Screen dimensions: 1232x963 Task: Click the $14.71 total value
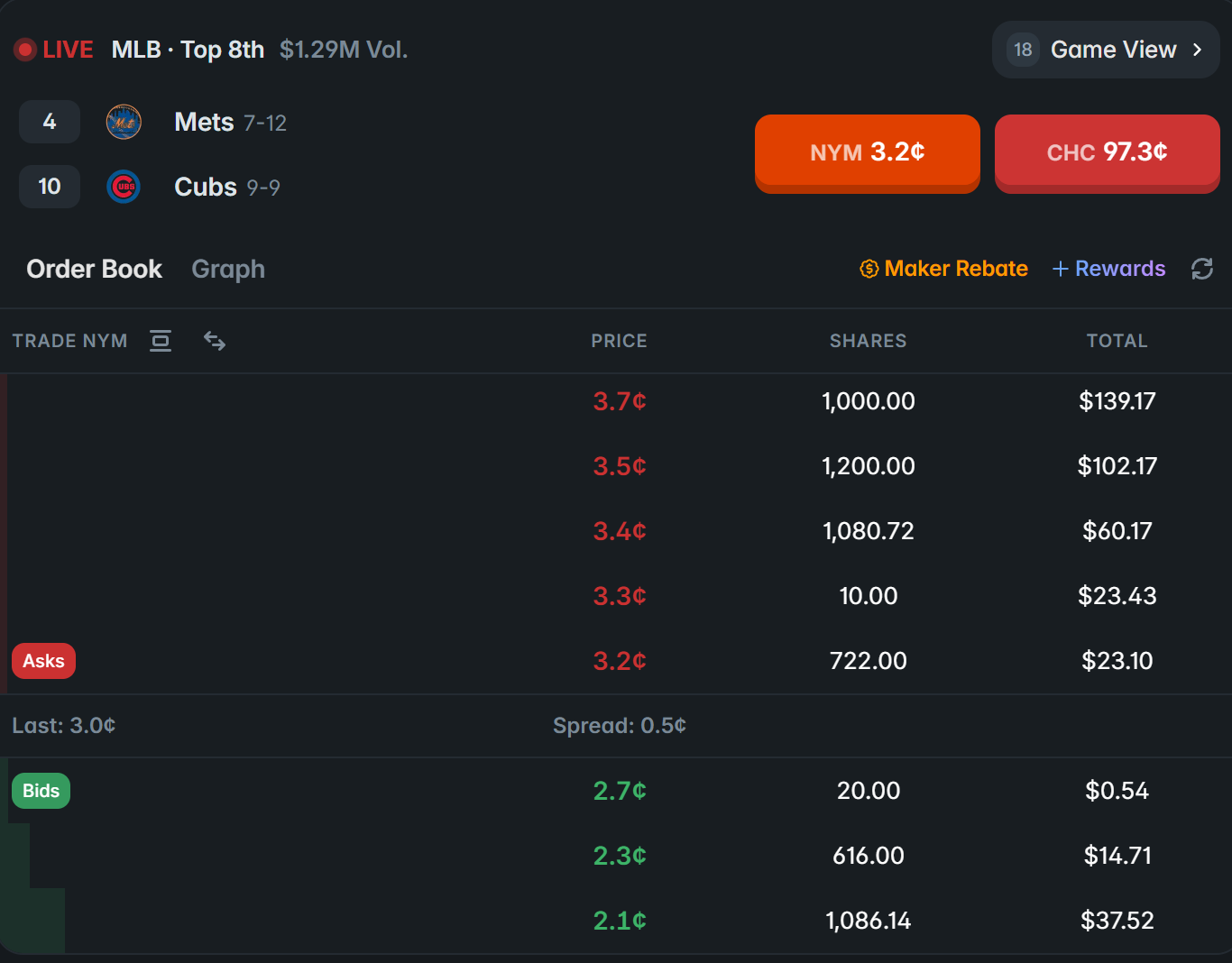pos(1117,856)
